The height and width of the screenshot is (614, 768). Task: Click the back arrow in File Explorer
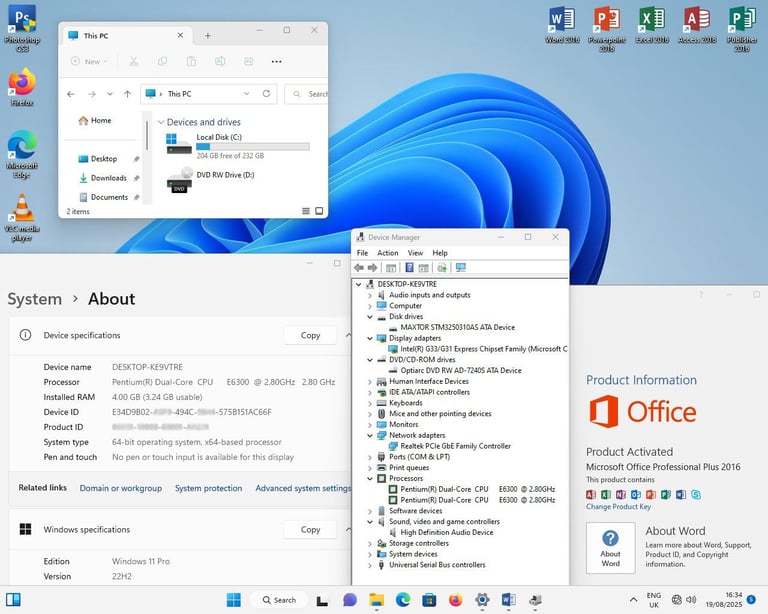coord(71,94)
